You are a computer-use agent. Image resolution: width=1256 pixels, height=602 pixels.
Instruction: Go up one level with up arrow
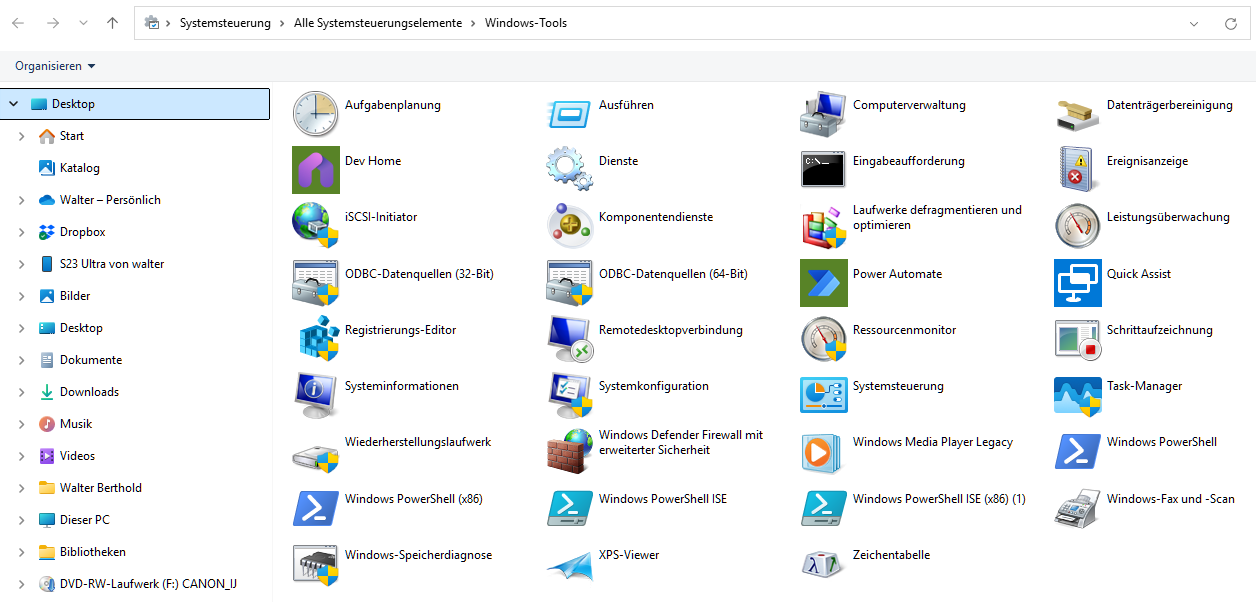[112, 23]
